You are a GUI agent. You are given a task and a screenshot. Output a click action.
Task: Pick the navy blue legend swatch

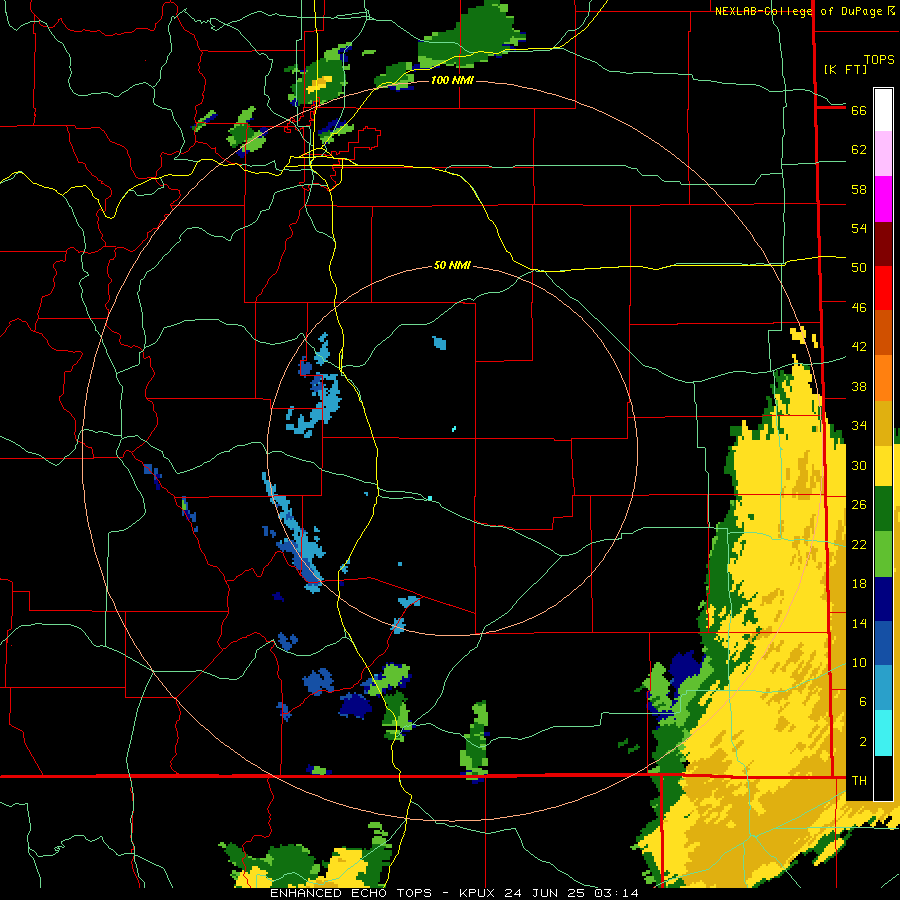pyautogui.click(x=883, y=599)
